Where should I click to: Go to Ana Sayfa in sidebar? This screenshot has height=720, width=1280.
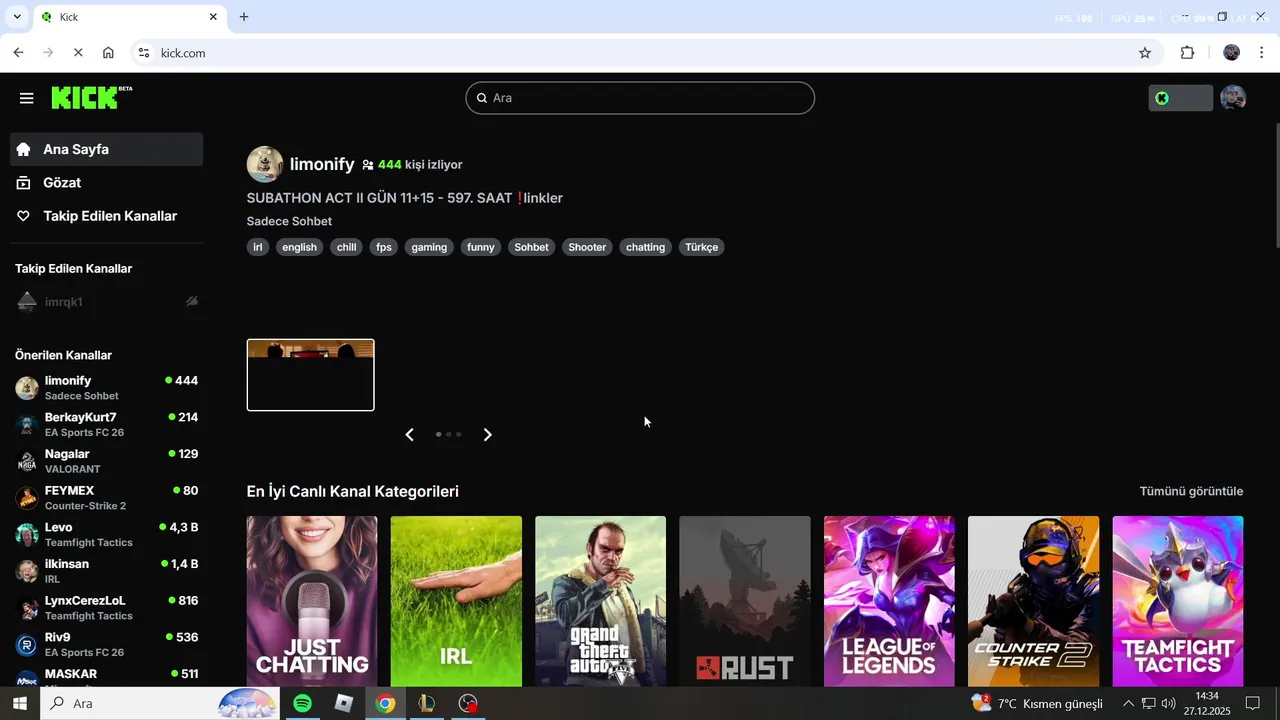[x=106, y=149]
